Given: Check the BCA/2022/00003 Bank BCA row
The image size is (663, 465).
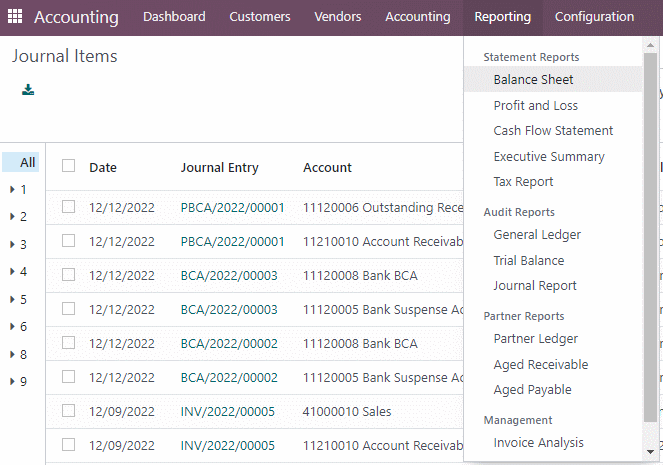Looking at the screenshot, I should [x=68, y=275].
